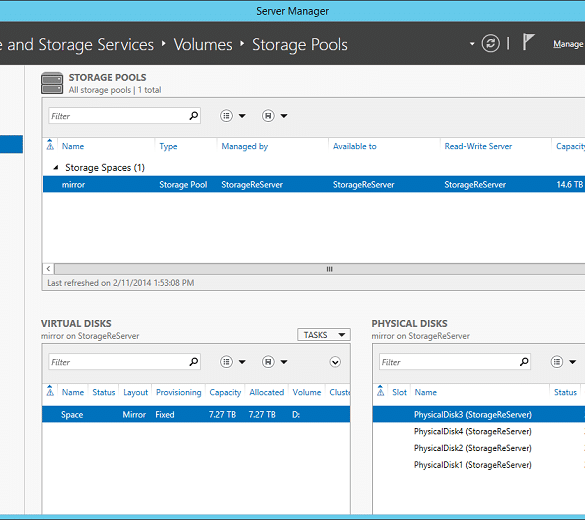This screenshot has height=520, width=585.
Task: Open the Virtual Disks TASKS dropdown
Action: [324, 335]
